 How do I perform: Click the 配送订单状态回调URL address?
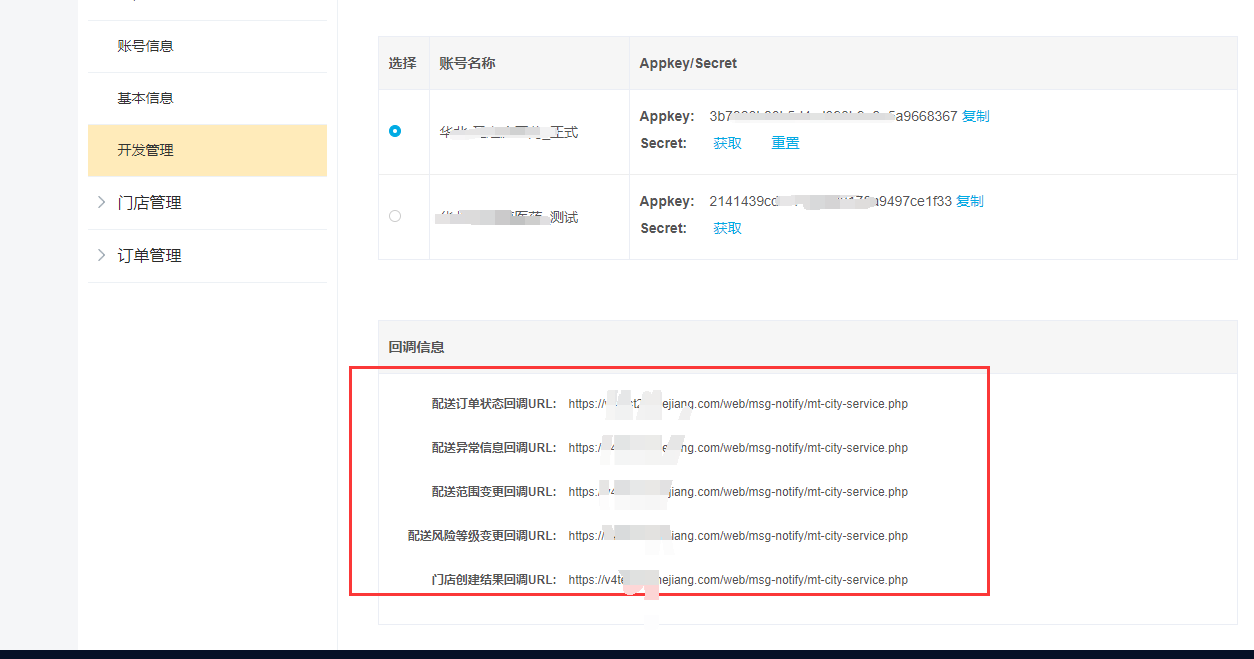(x=738, y=404)
